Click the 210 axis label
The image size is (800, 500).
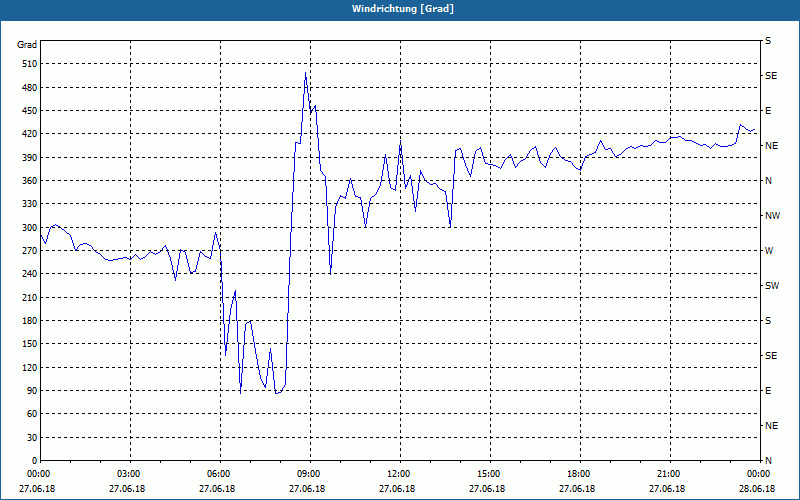click(29, 297)
